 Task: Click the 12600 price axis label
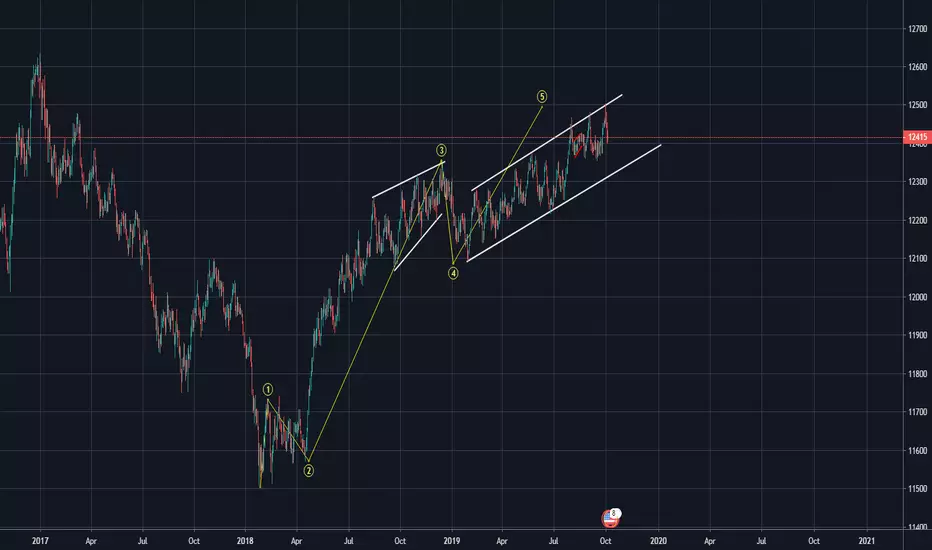coord(917,67)
